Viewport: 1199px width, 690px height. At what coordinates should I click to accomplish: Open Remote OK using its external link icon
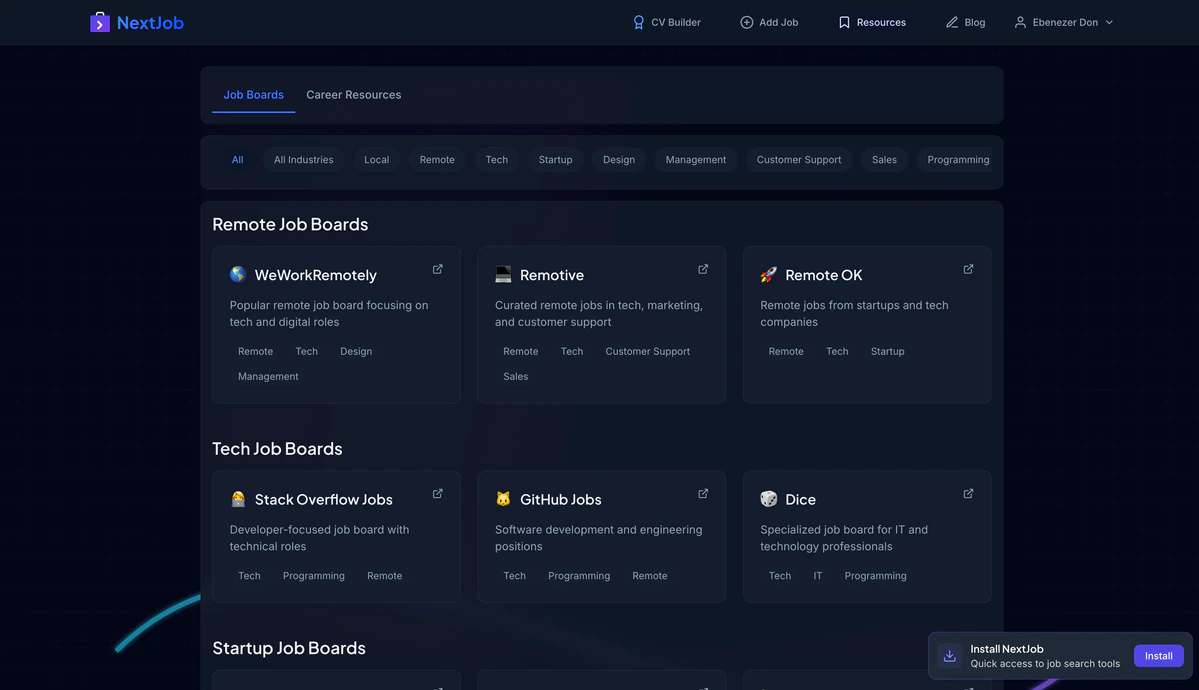(967, 269)
